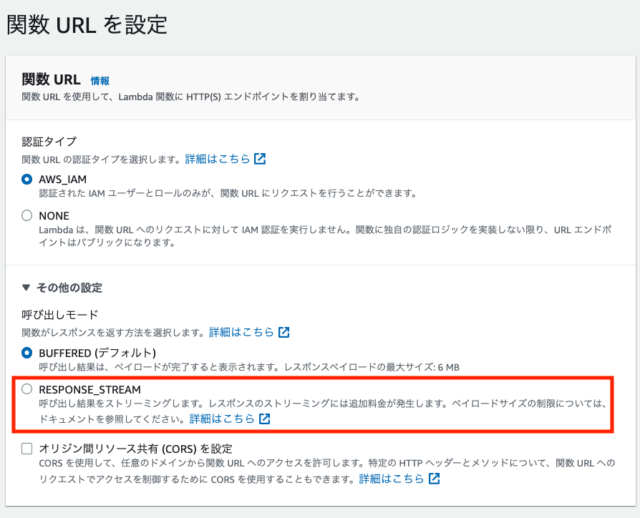Click the NONE option label
The height and width of the screenshot is (518, 640).
54,216
